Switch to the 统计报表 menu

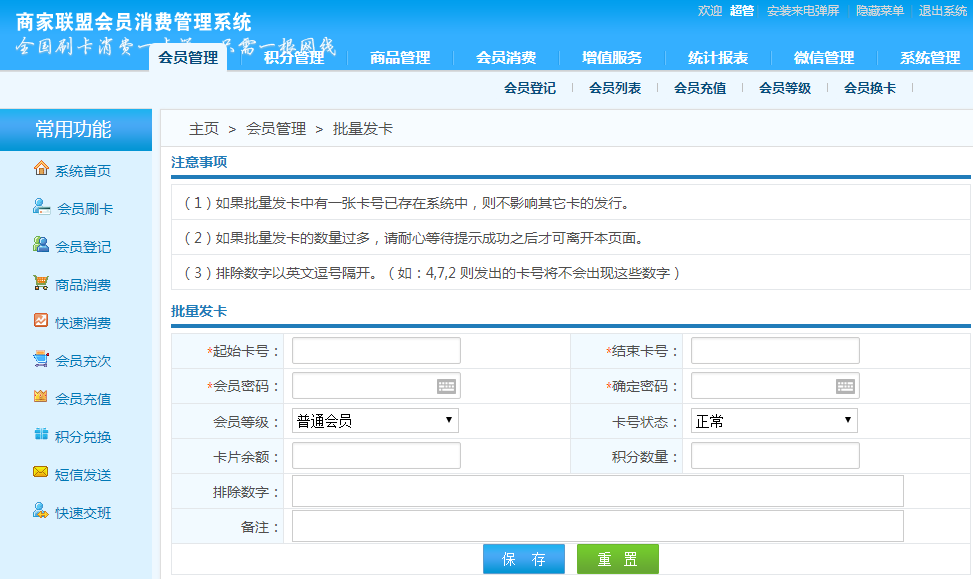click(x=716, y=57)
